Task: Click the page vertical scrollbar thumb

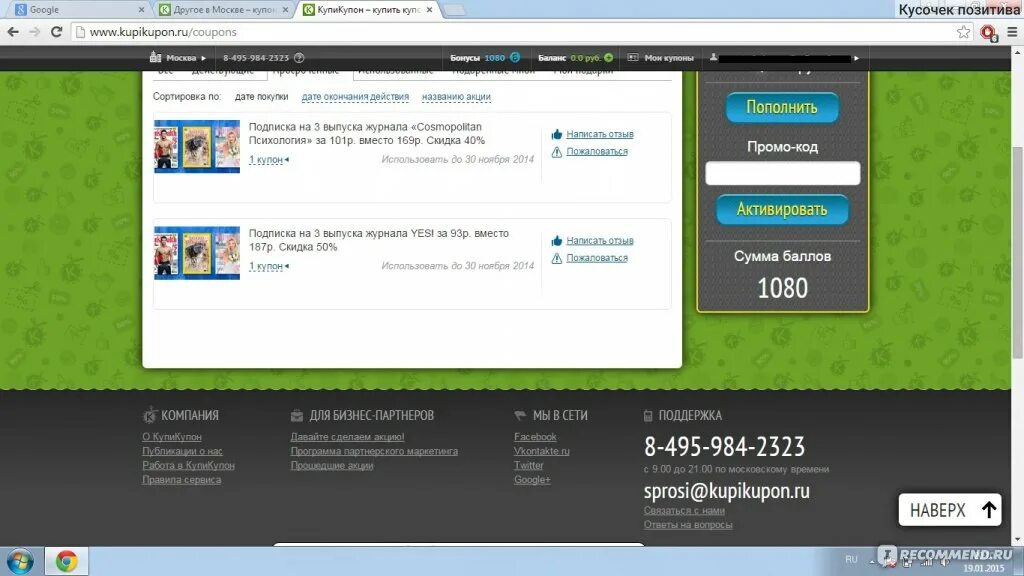Action: point(1017,251)
